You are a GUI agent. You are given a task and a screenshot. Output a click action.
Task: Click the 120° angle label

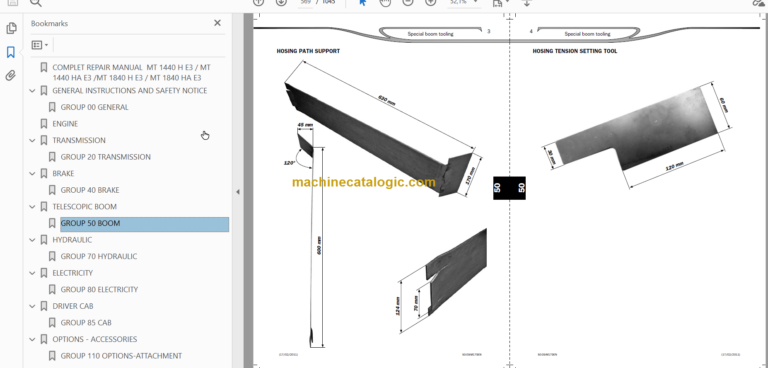pos(289,163)
